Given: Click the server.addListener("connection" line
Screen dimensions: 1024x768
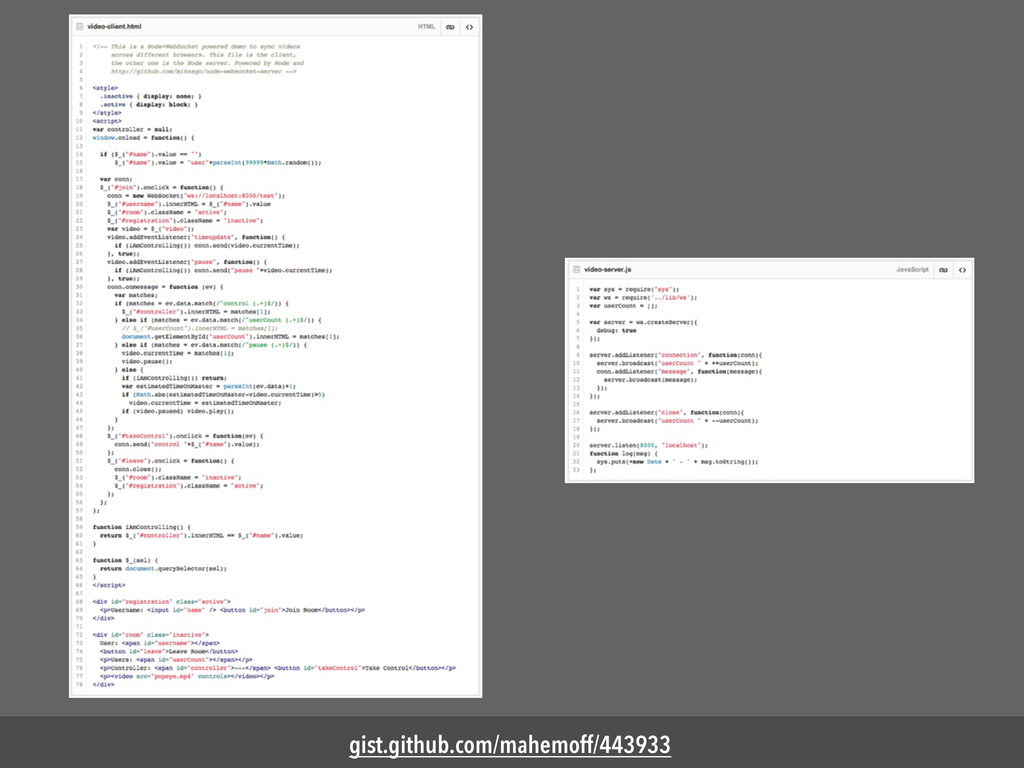Looking at the screenshot, I should point(676,355).
